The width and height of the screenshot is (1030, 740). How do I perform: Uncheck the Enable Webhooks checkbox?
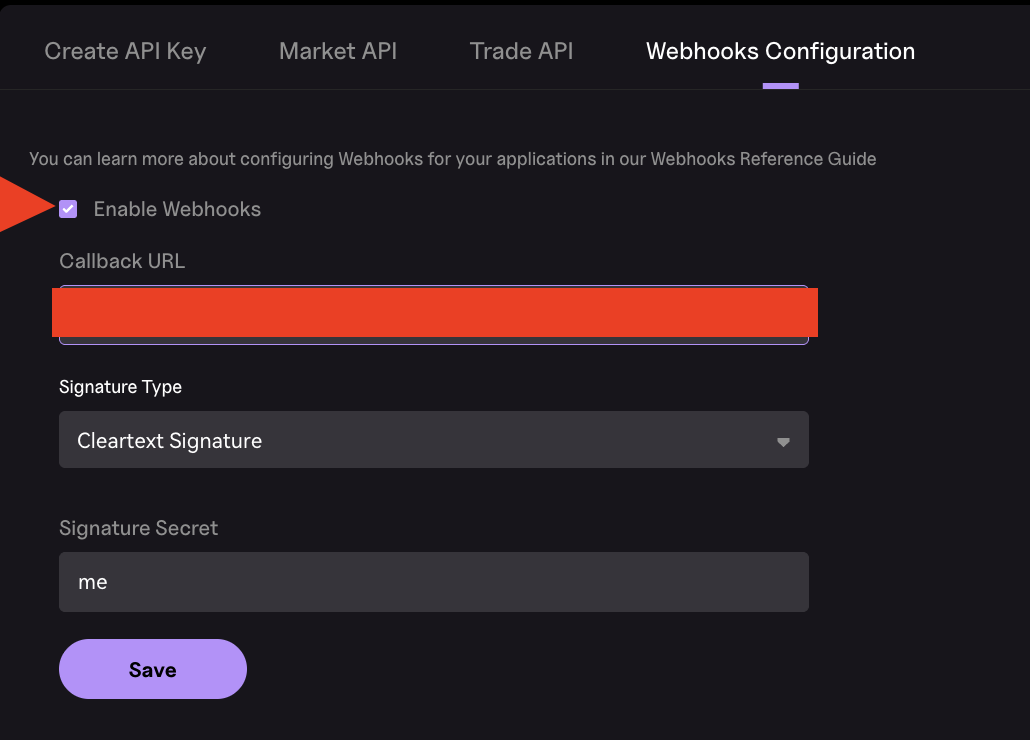(x=68, y=209)
